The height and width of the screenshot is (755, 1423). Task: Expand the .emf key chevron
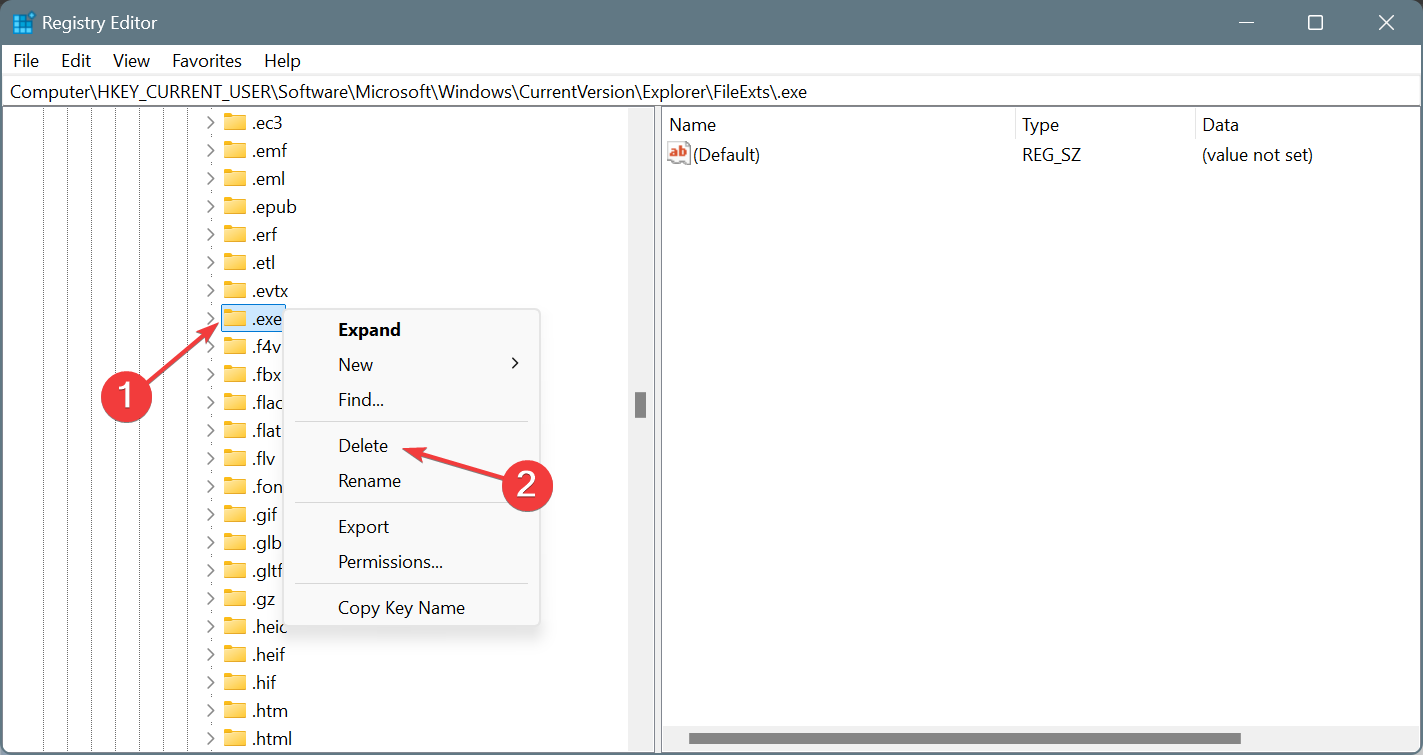click(x=210, y=150)
